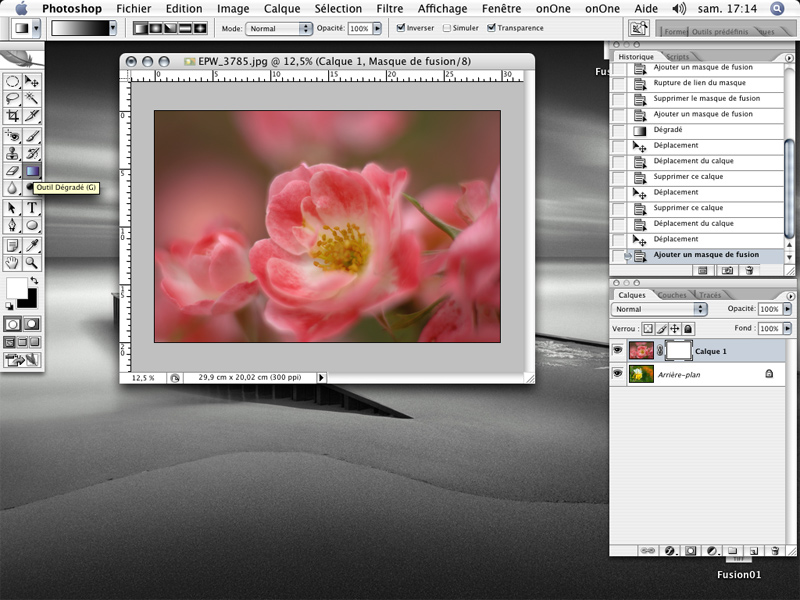The width and height of the screenshot is (800, 600).
Task: Select the elliptical Marquee tool
Action: 12,81
